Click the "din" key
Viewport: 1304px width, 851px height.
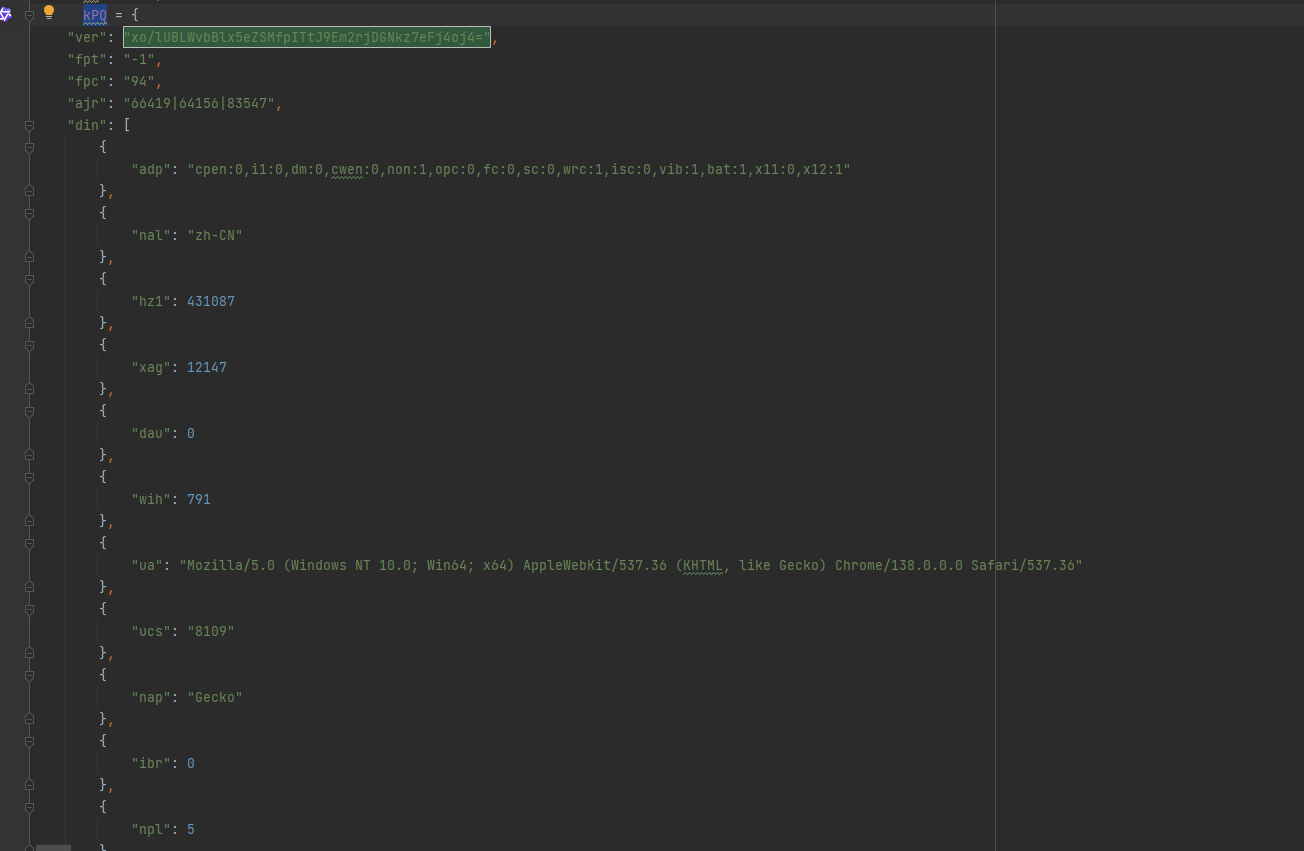[x=87, y=125]
